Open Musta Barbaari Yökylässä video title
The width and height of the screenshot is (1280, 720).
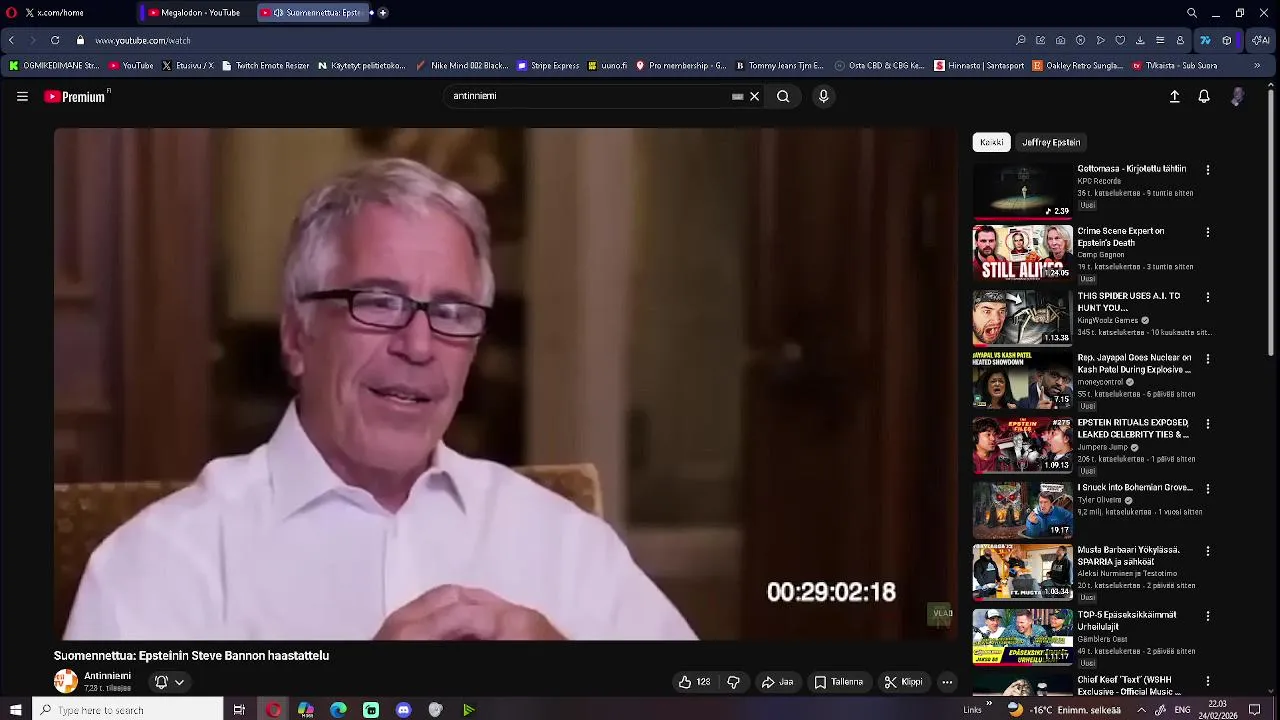pyautogui.click(x=1128, y=556)
